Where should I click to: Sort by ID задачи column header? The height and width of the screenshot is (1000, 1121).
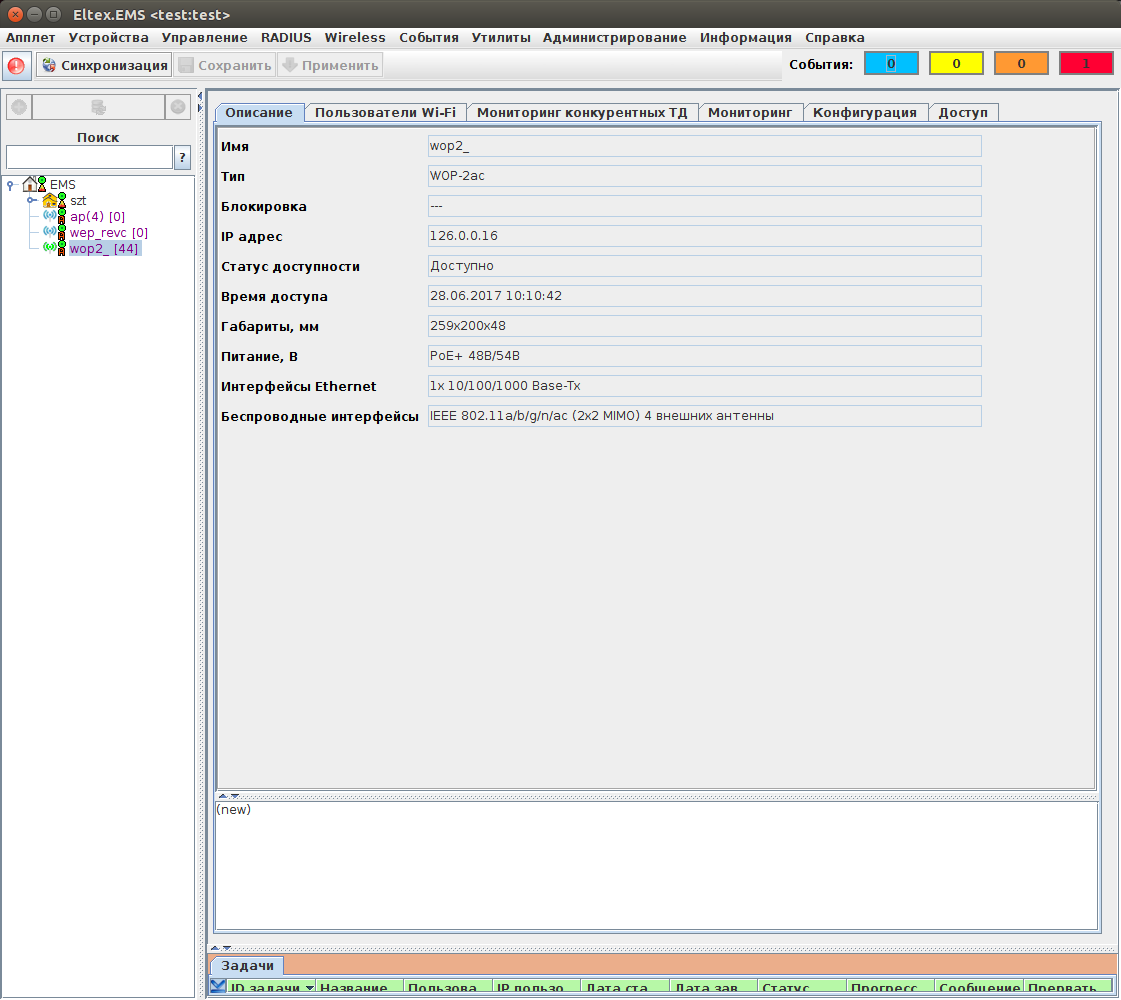click(x=271, y=988)
